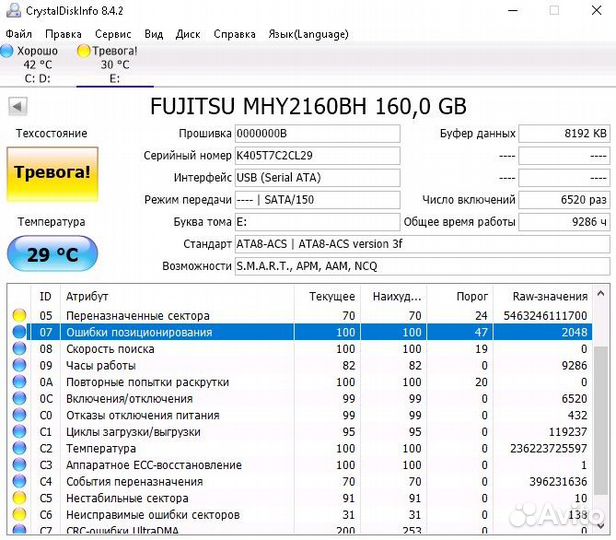Select the Скорость поиска row
The height and width of the screenshot is (540, 616).
pyautogui.click(x=300, y=349)
